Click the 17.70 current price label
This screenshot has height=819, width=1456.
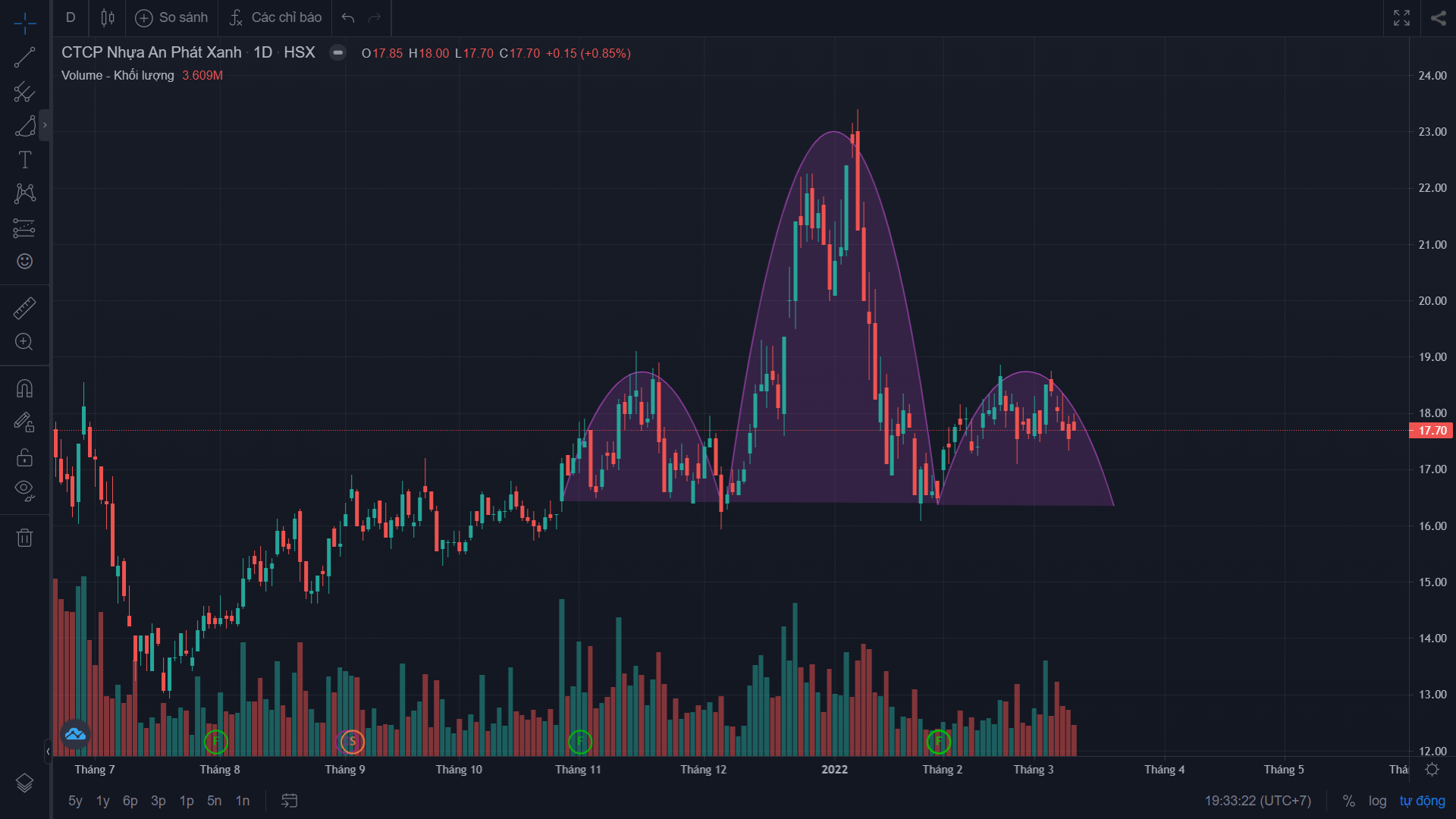tap(1430, 431)
